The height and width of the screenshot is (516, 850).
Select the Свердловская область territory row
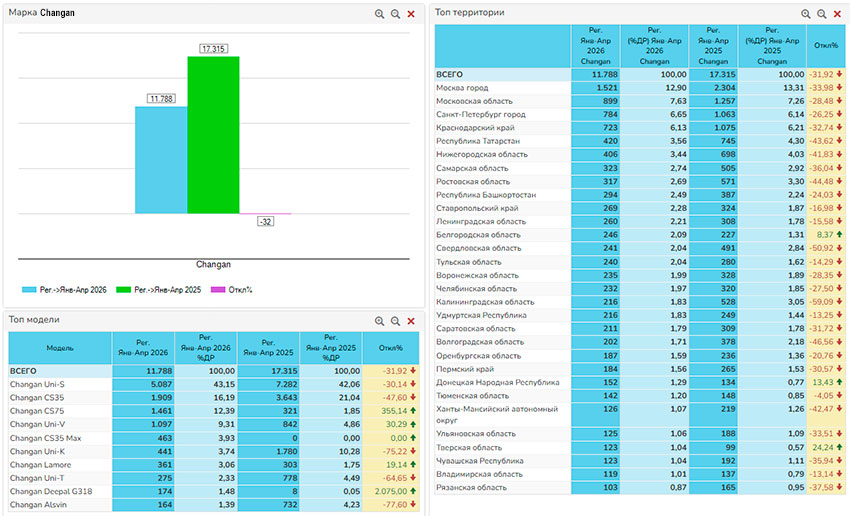[x=640, y=248]
